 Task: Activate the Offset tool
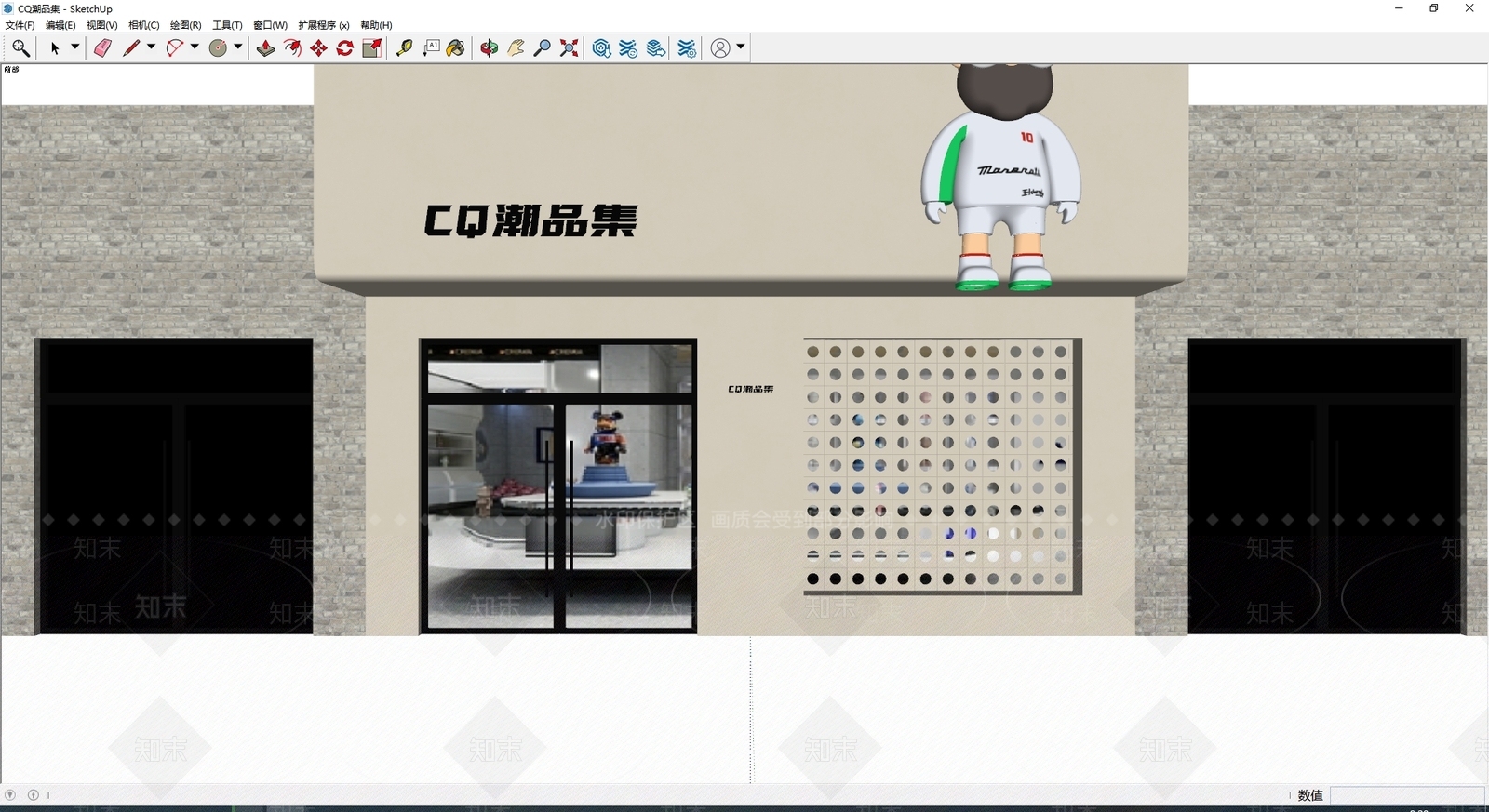click(x=292, y=48)
